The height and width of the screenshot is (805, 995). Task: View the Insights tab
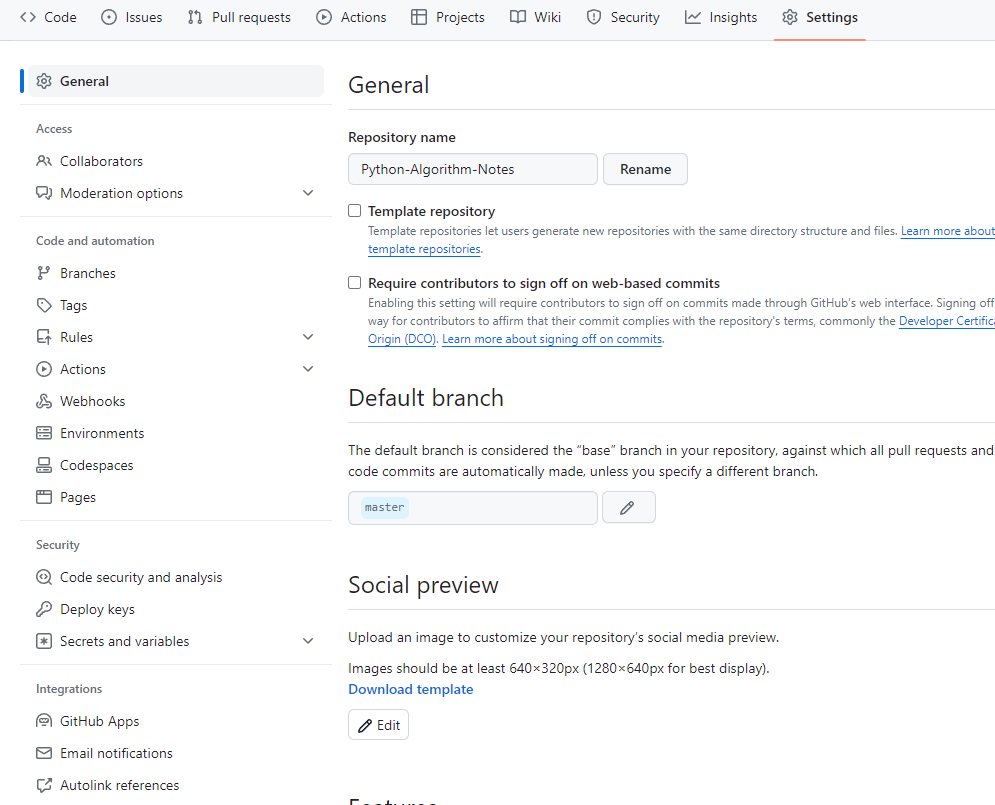click(721, 17)
